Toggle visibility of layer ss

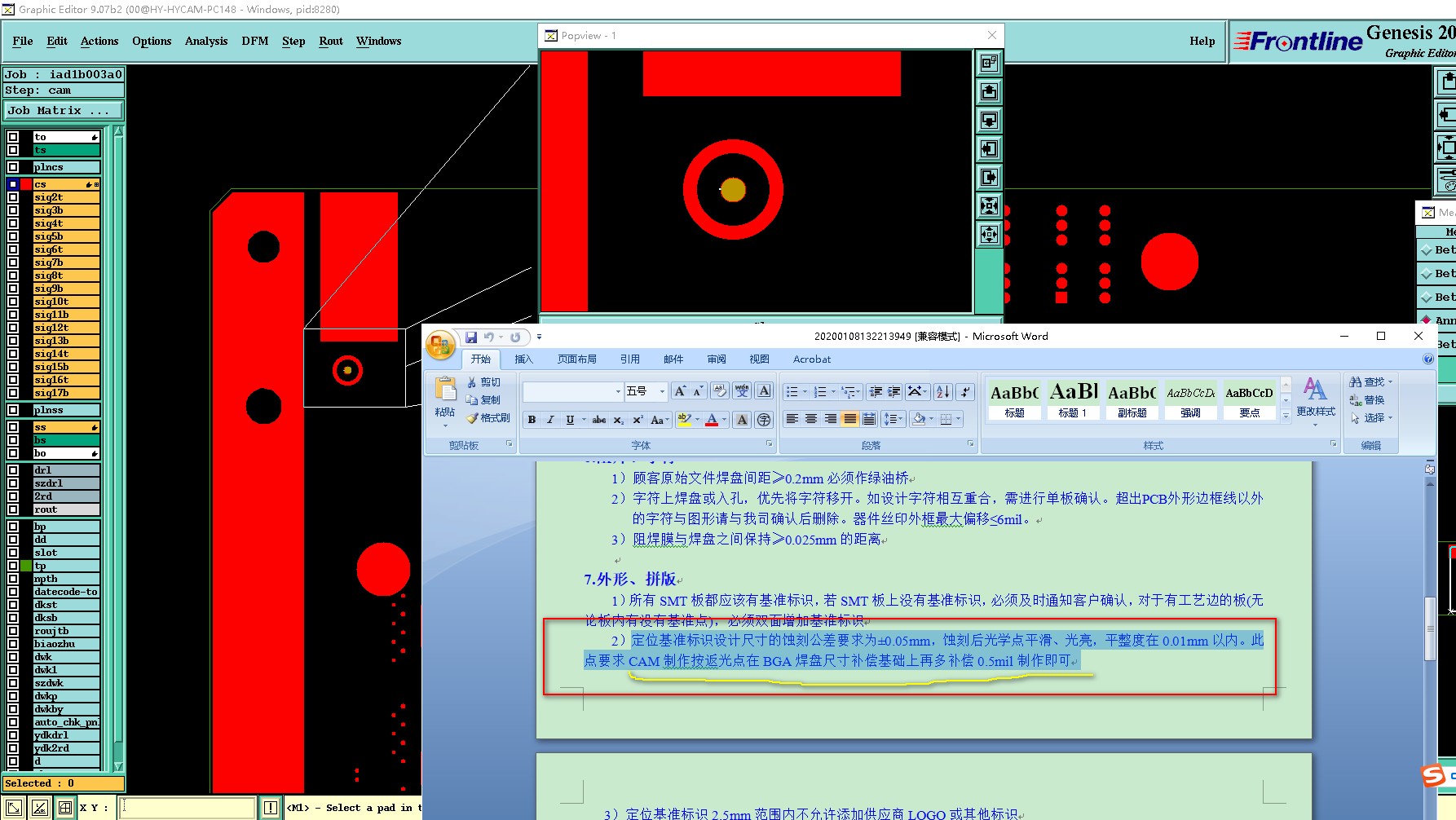point(13,427)
